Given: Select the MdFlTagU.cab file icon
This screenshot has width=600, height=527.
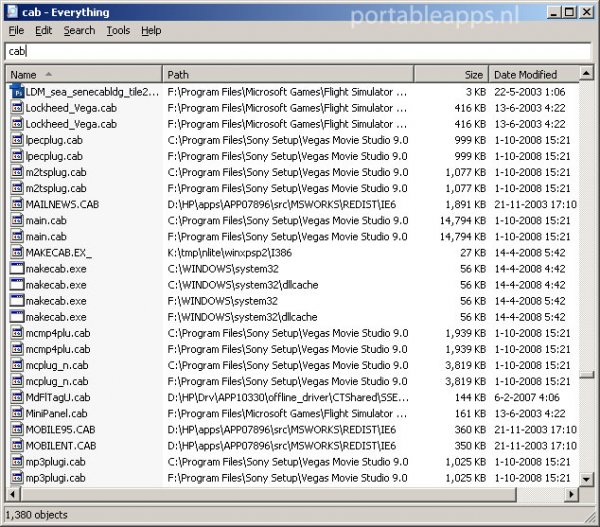Looking at the screenshot, I should click(17, 397).
